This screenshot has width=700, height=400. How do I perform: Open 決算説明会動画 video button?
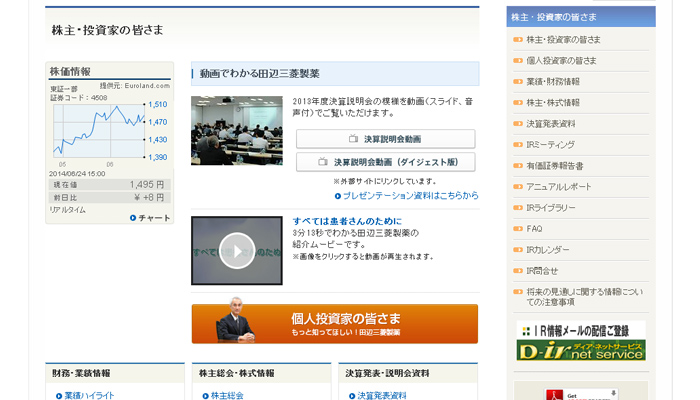(385, 139)
